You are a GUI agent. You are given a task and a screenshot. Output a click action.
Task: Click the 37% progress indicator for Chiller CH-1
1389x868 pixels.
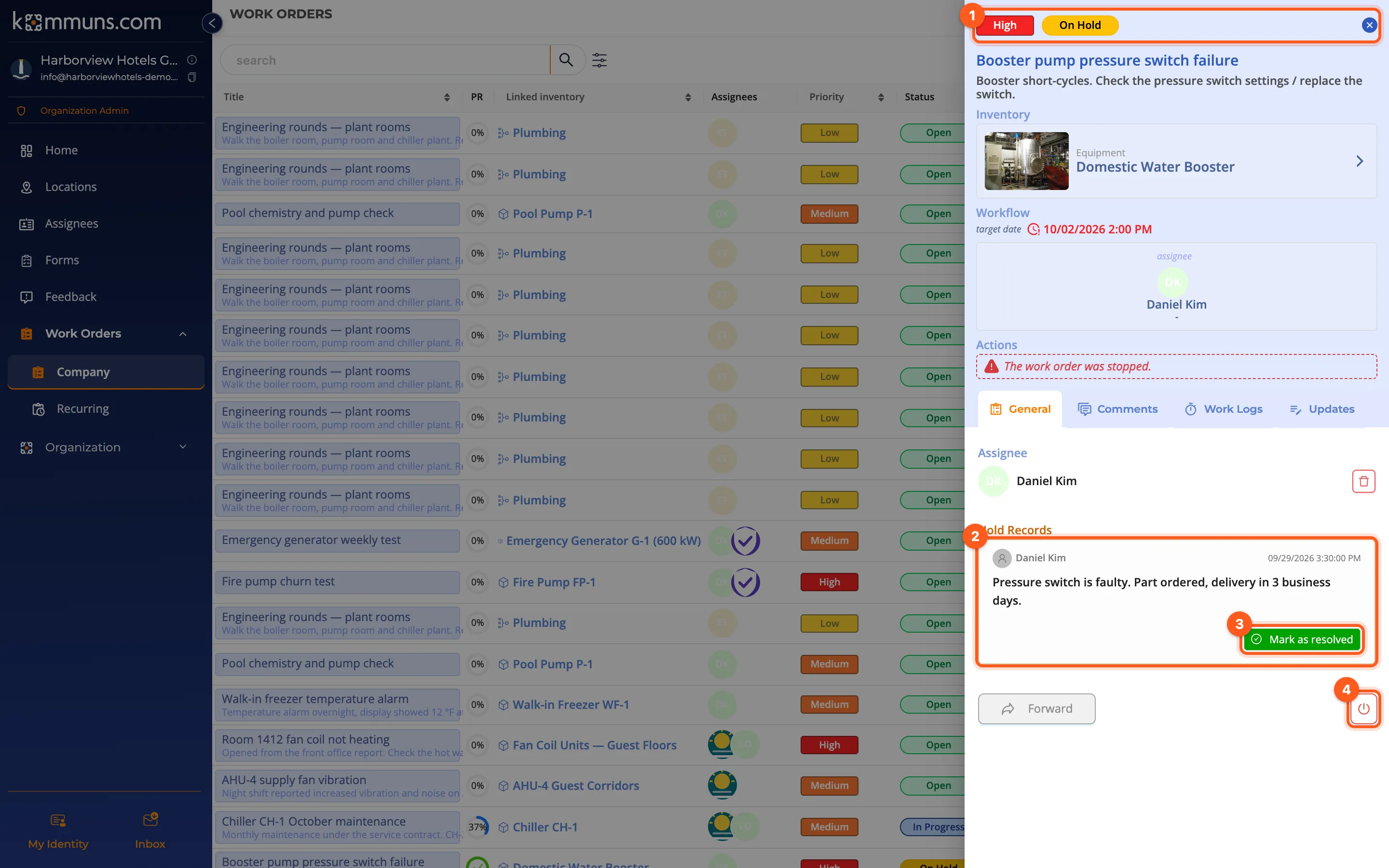[x=477, y=827]
